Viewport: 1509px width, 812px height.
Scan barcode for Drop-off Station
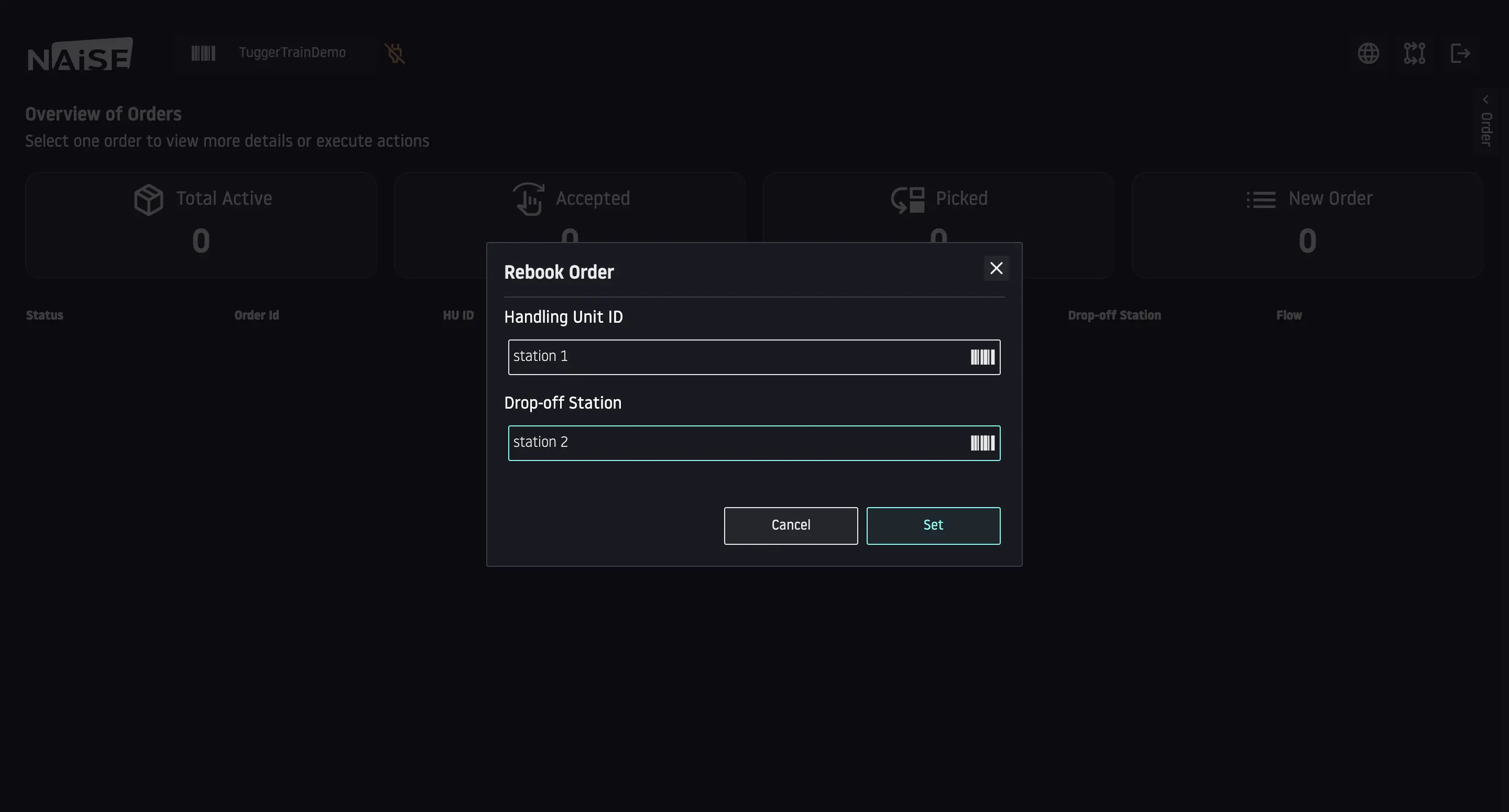point(982,443)
